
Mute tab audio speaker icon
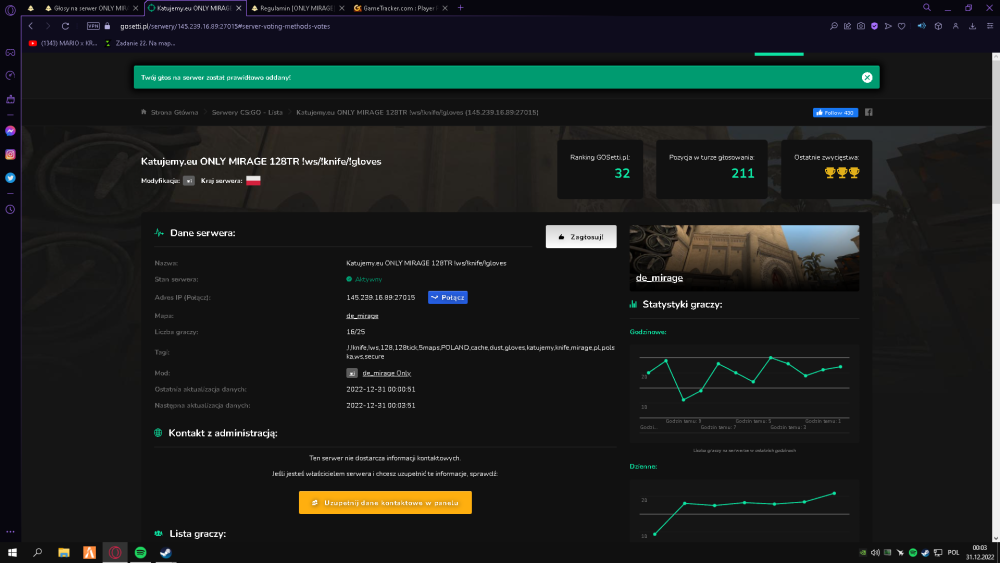(922, 26)
